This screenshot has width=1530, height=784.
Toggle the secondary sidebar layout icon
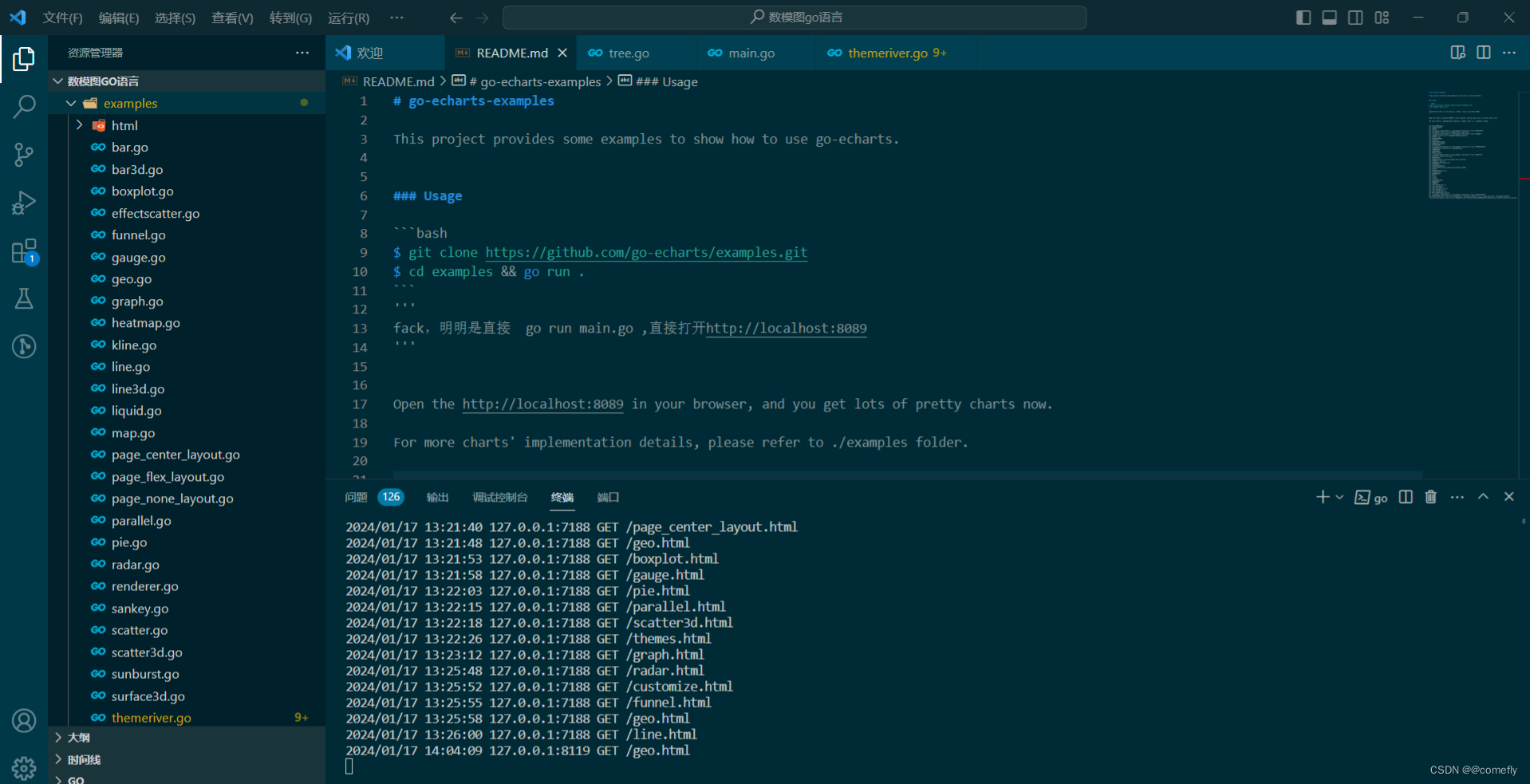(1355, 18)
